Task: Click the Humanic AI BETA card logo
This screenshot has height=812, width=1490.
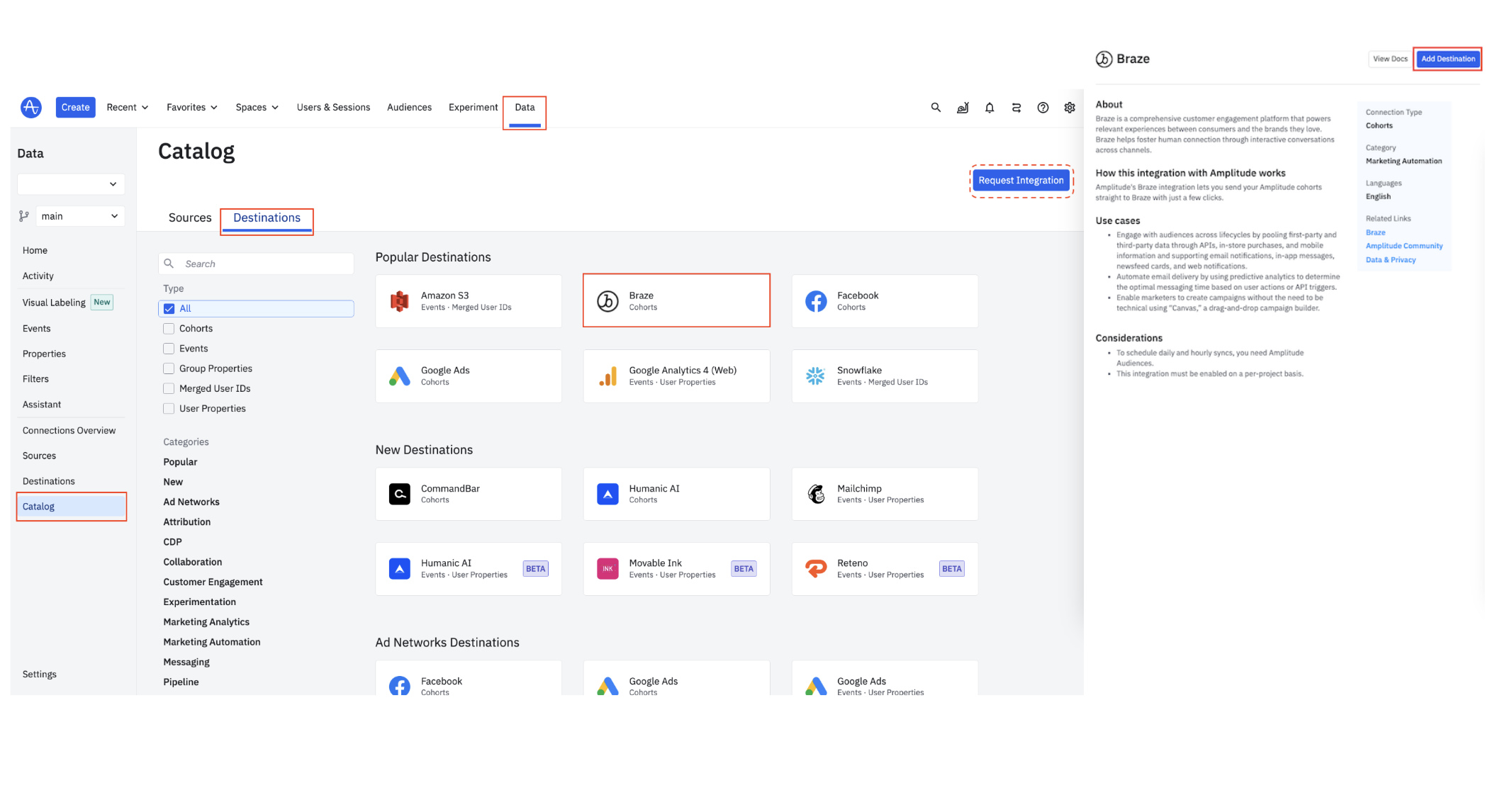Action: pyautogui.click(x=400, y=568)
